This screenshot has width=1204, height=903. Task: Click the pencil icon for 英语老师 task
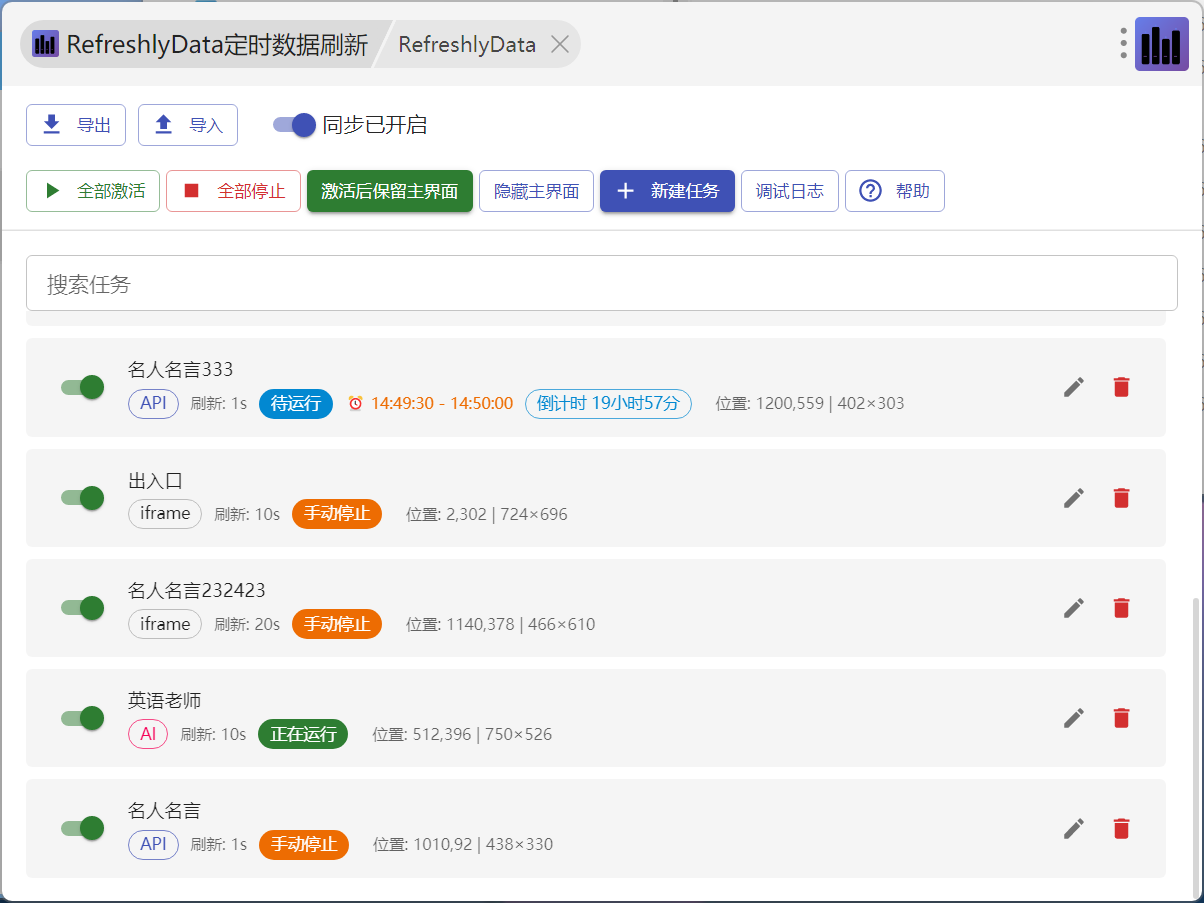[1074, 717]
